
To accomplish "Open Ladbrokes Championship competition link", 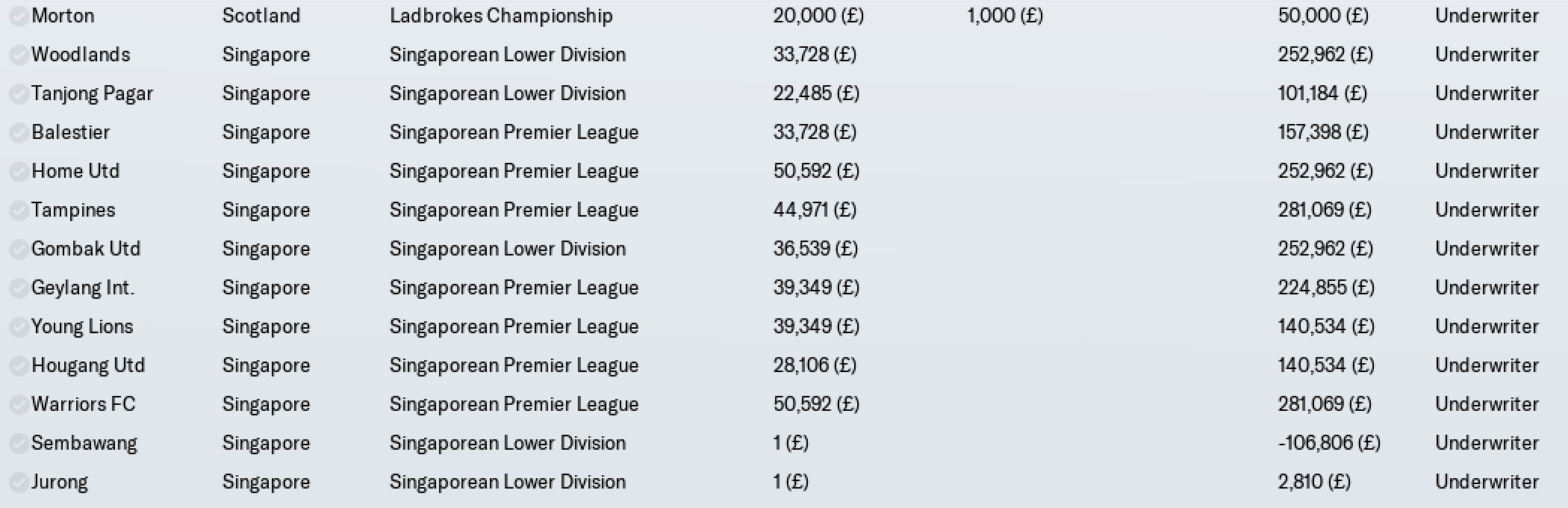I will tap(501, 16).
